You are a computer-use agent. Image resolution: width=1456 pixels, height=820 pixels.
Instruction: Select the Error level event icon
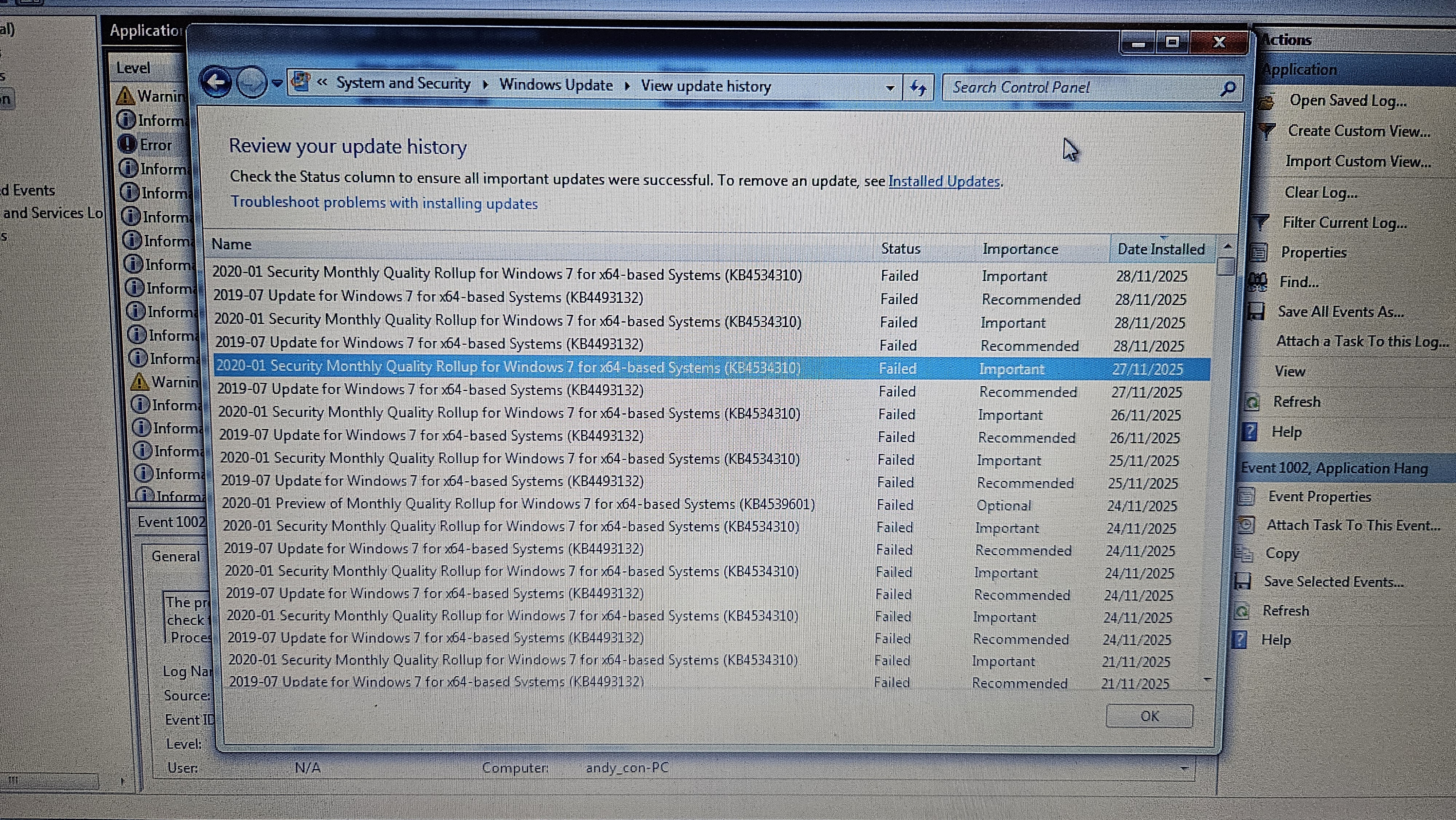point(128,144)
